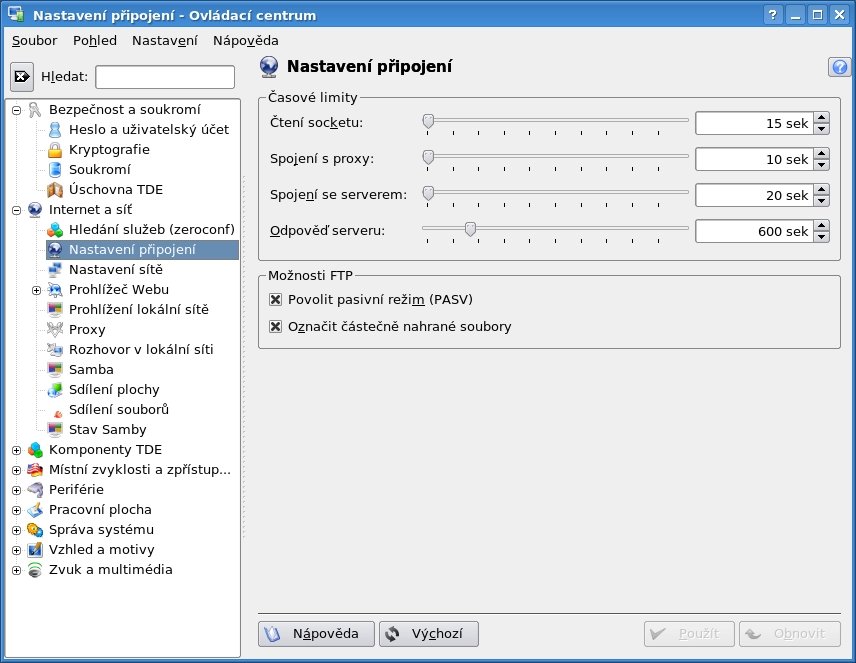Click the 600 sek value field
Image resolution: width=856 pixels, height=663 pixels.
(x=754, y=231)
